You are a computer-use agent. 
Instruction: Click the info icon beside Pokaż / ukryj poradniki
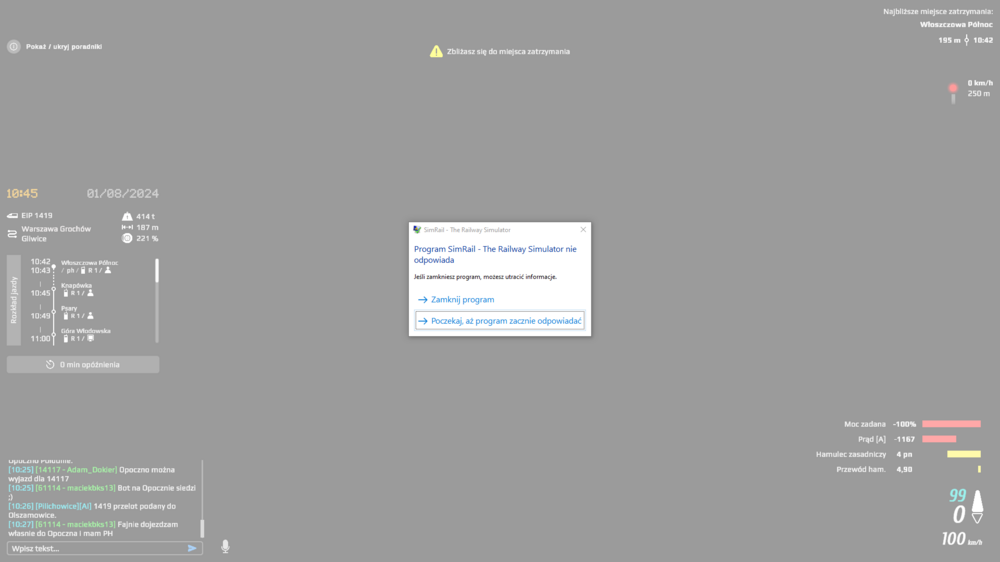coord(13,47)
